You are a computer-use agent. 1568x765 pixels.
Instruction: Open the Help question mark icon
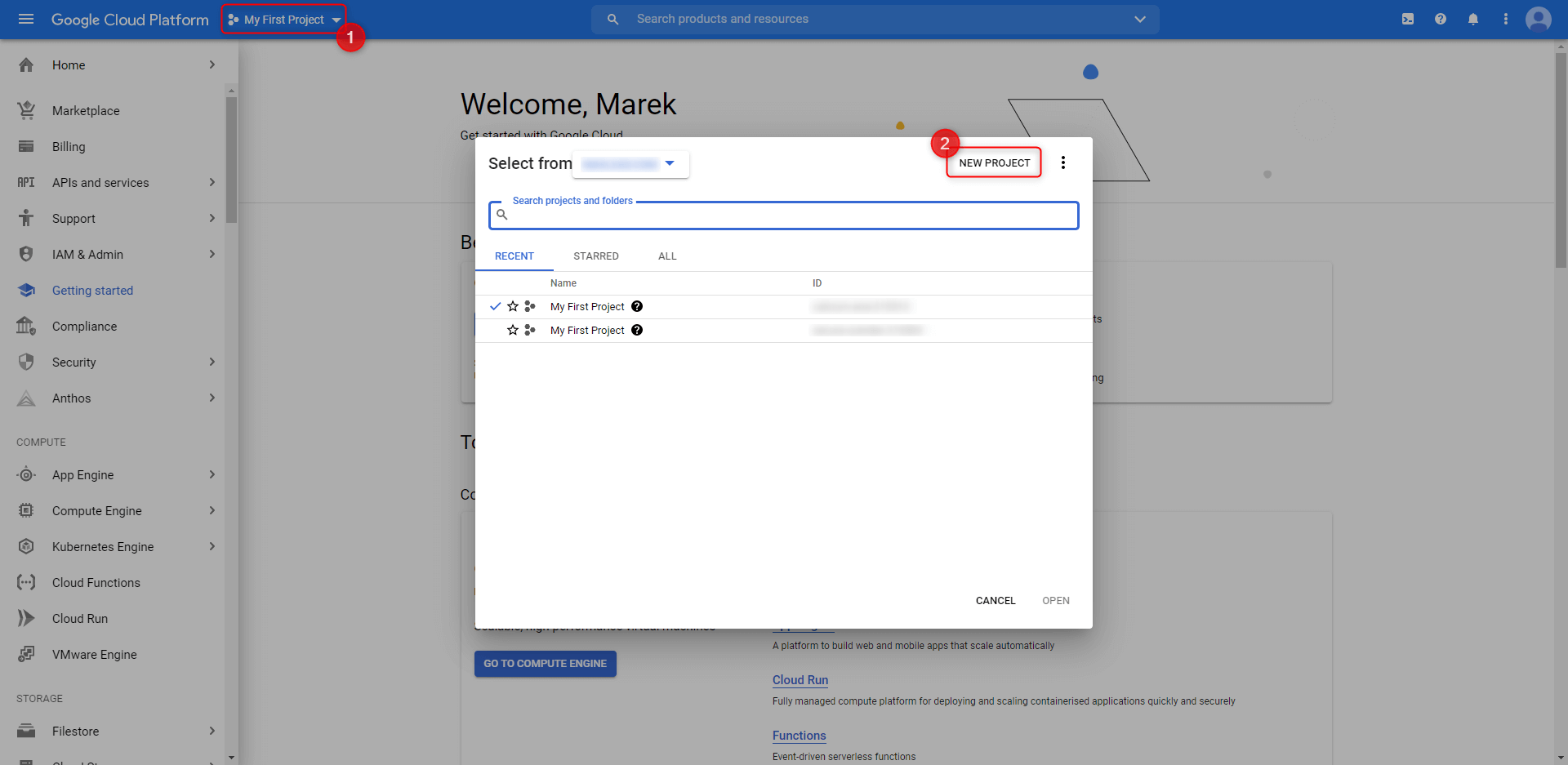pos(1441,19)
